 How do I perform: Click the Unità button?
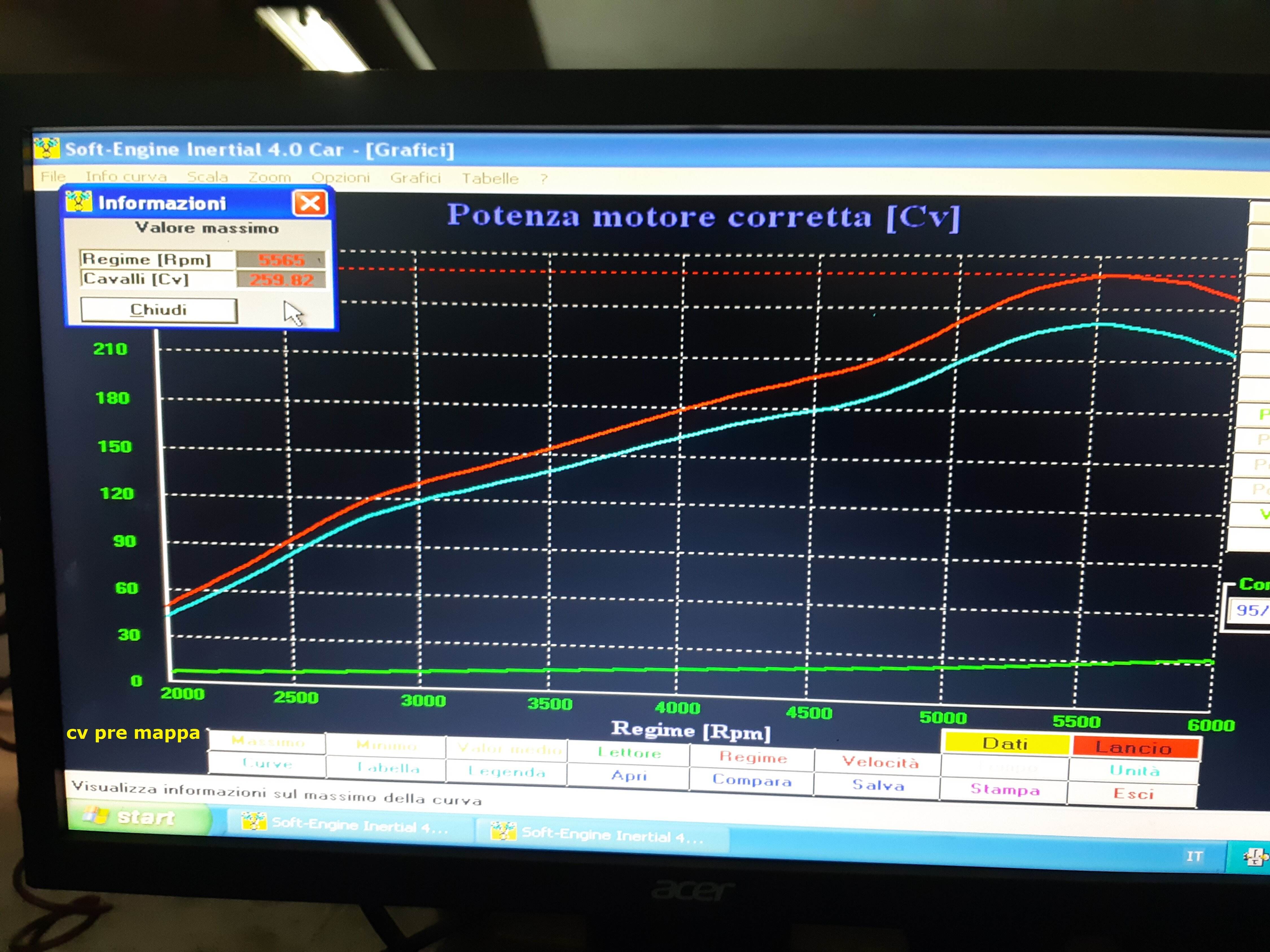(x=1134, y=770)
